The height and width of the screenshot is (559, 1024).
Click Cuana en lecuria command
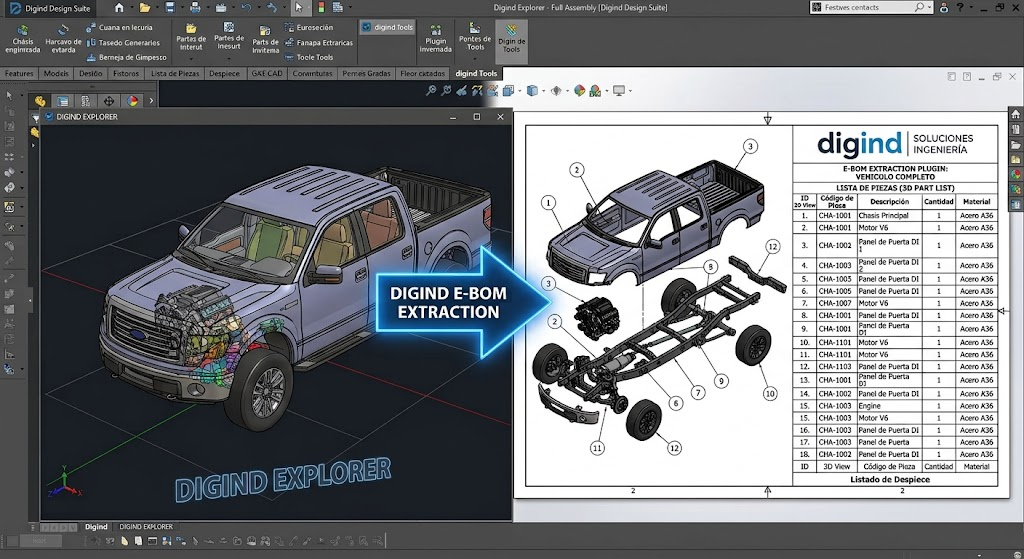pos(120,27)
